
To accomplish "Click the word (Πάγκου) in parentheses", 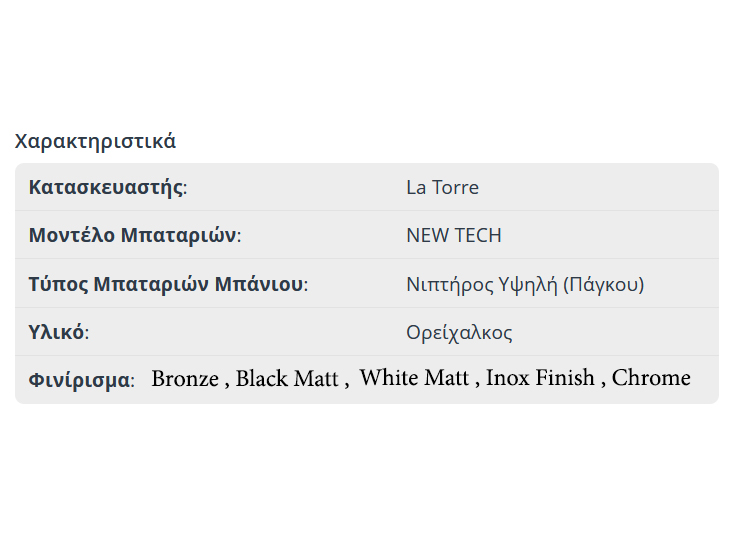I will click(x=603, y=284).
